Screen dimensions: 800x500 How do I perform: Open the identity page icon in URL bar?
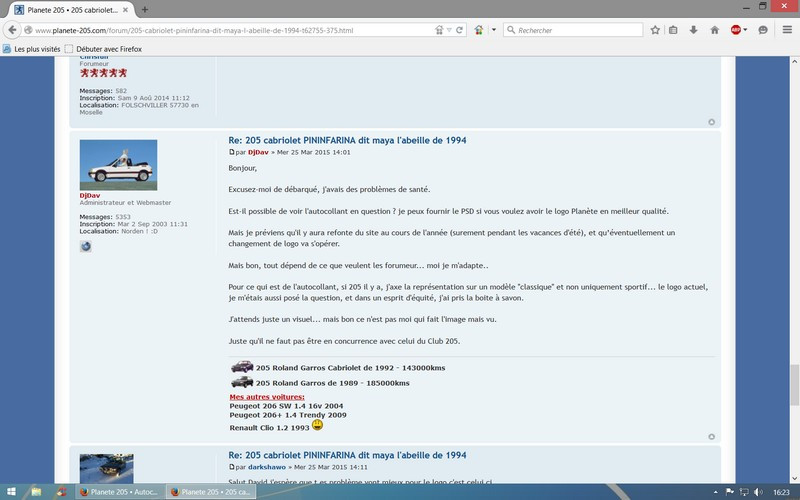coord(28,30)
